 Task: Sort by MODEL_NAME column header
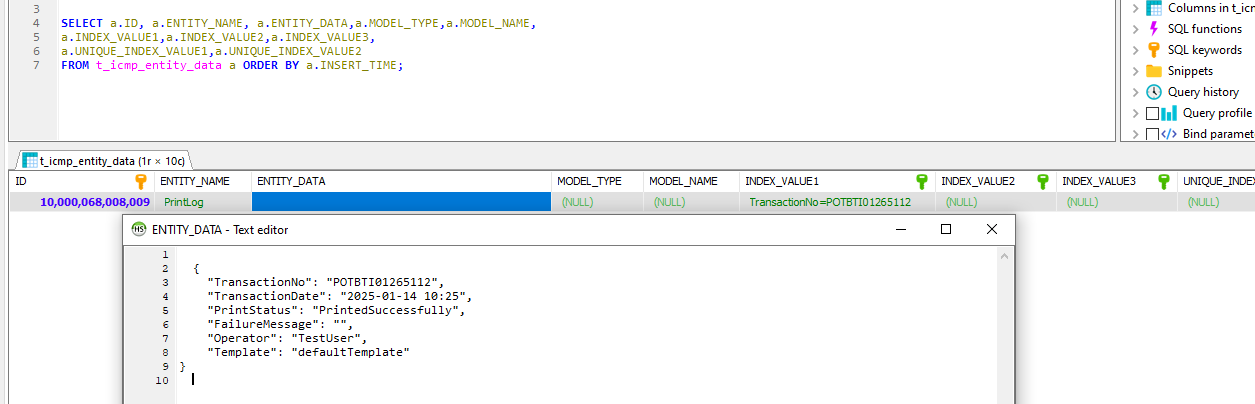pyautogui.click(x=689, y=181)
